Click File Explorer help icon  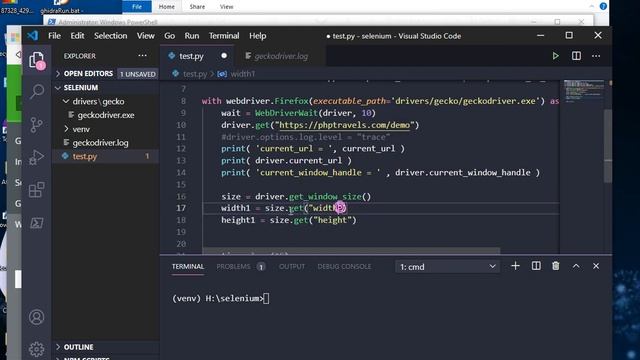click(603, 6)
